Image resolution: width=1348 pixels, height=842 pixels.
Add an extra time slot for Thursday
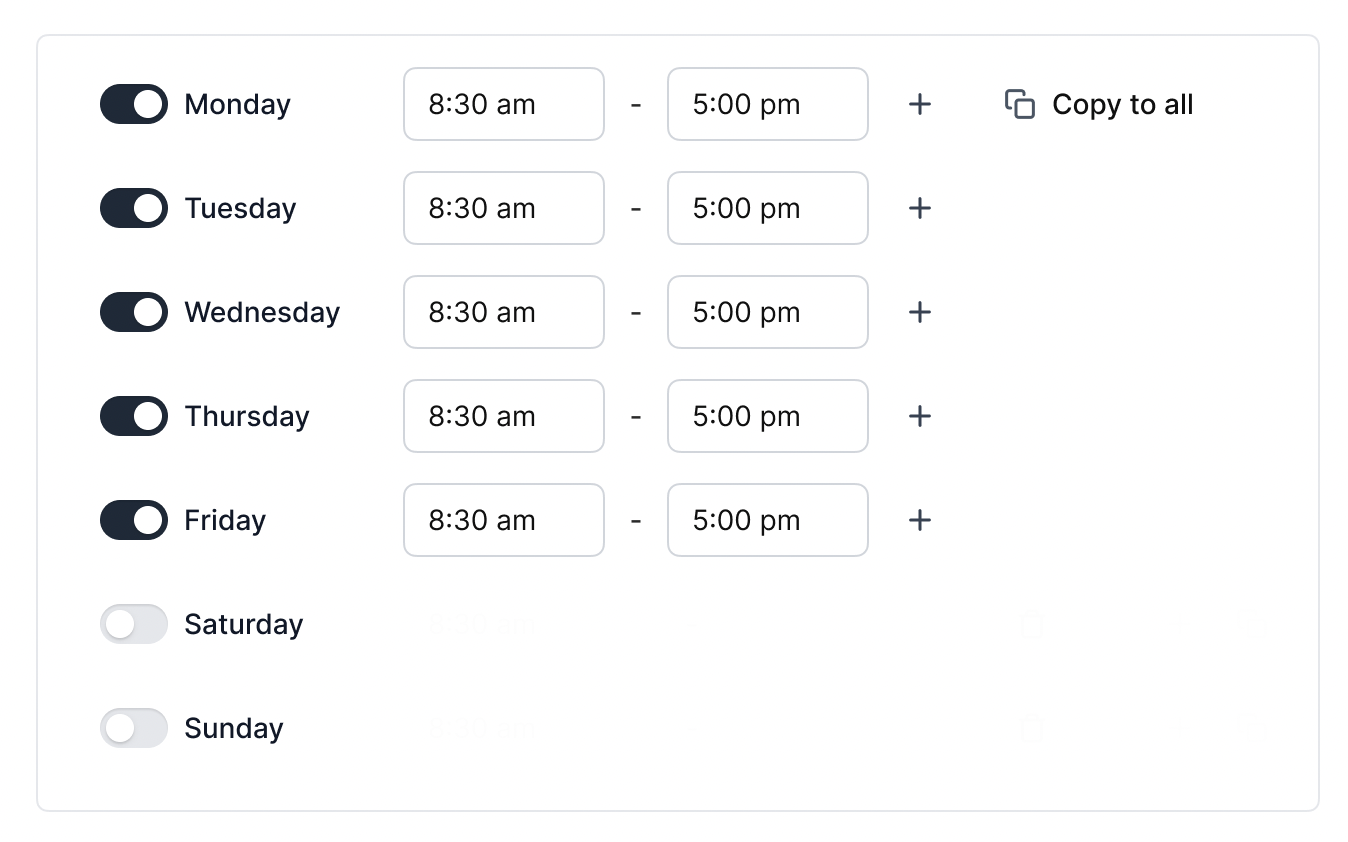pyautogui.click(x=919, y=416)
